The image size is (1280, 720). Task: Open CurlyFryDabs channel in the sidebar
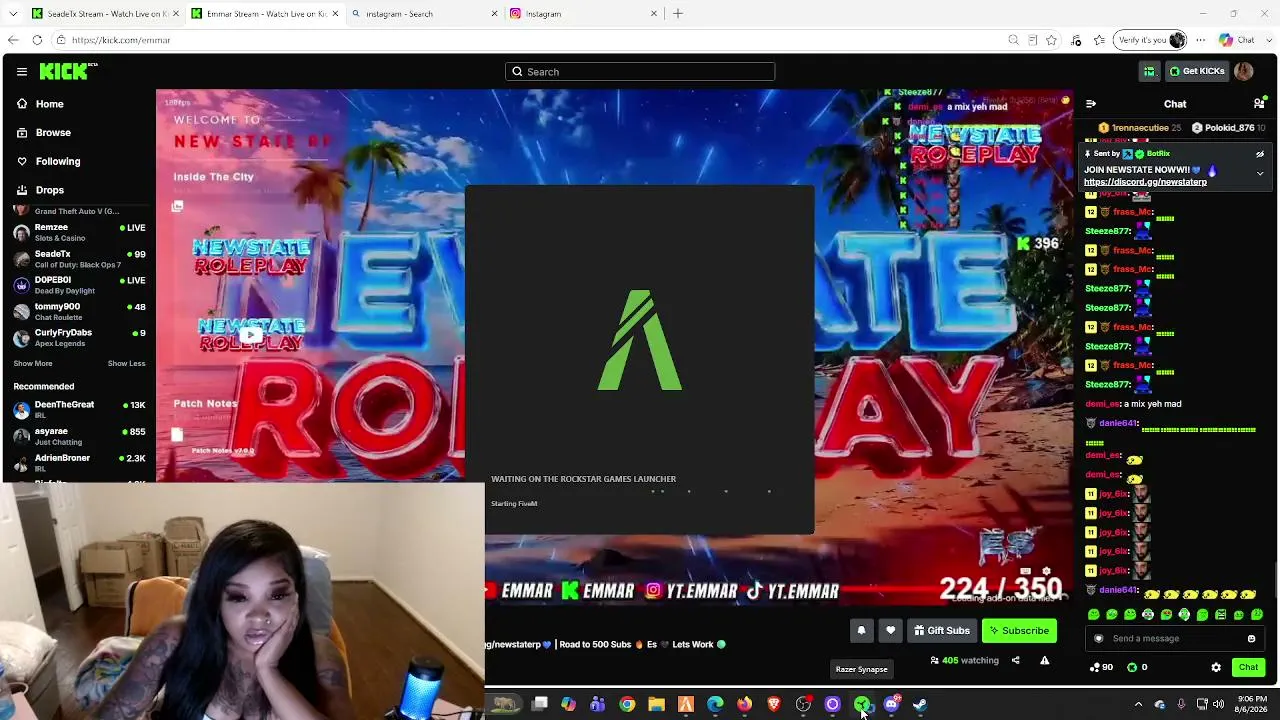click(79, 337)
